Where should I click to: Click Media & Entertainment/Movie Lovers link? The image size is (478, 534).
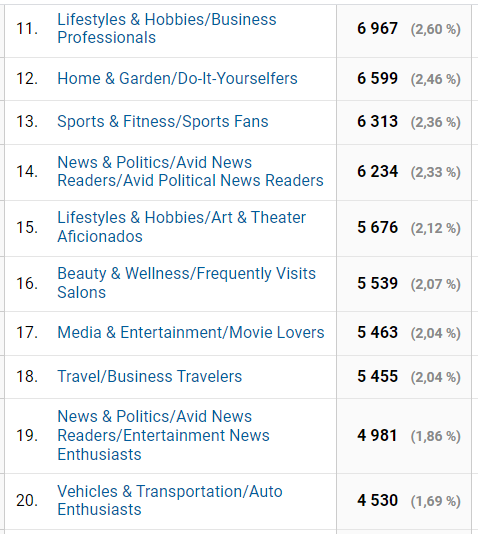[x=191, y=332]
